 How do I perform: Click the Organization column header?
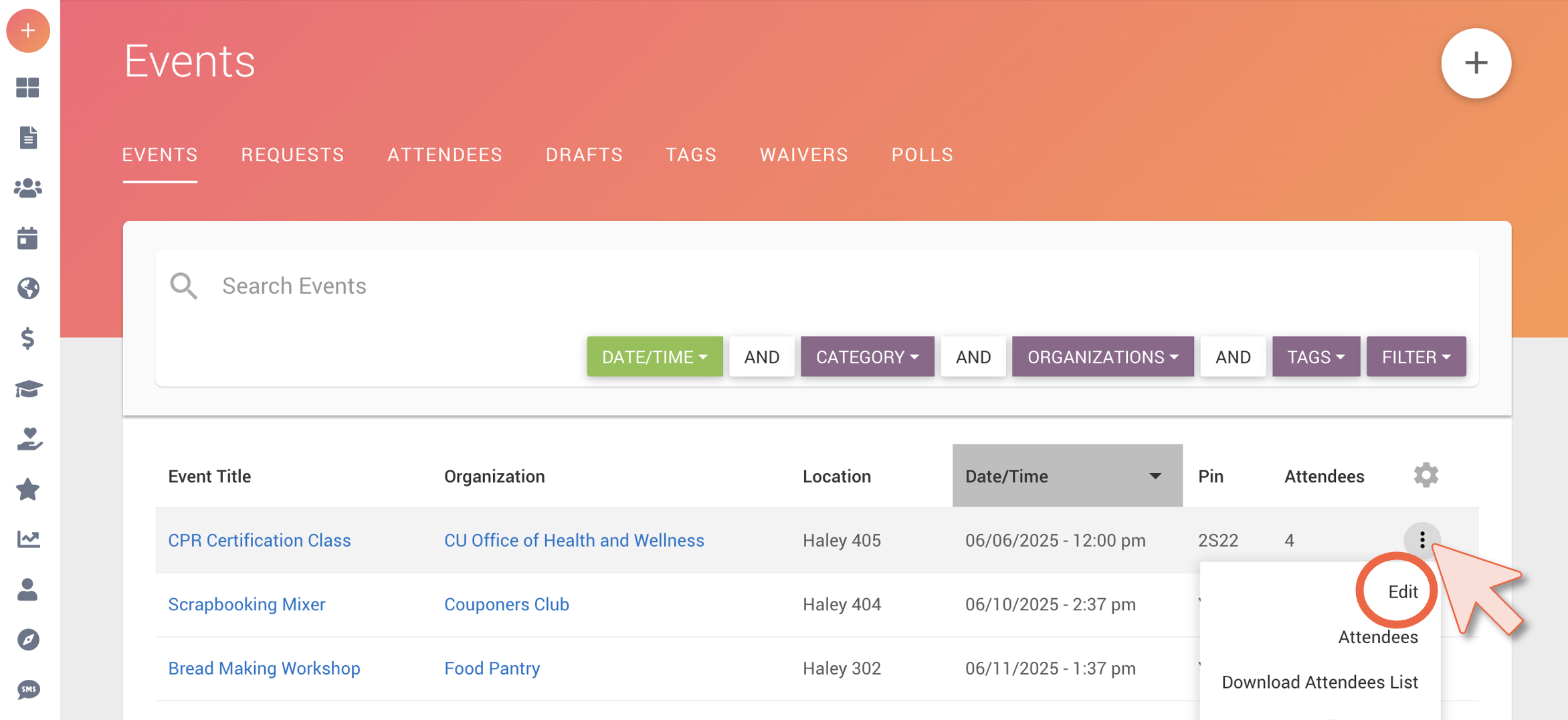pos(494,476)
